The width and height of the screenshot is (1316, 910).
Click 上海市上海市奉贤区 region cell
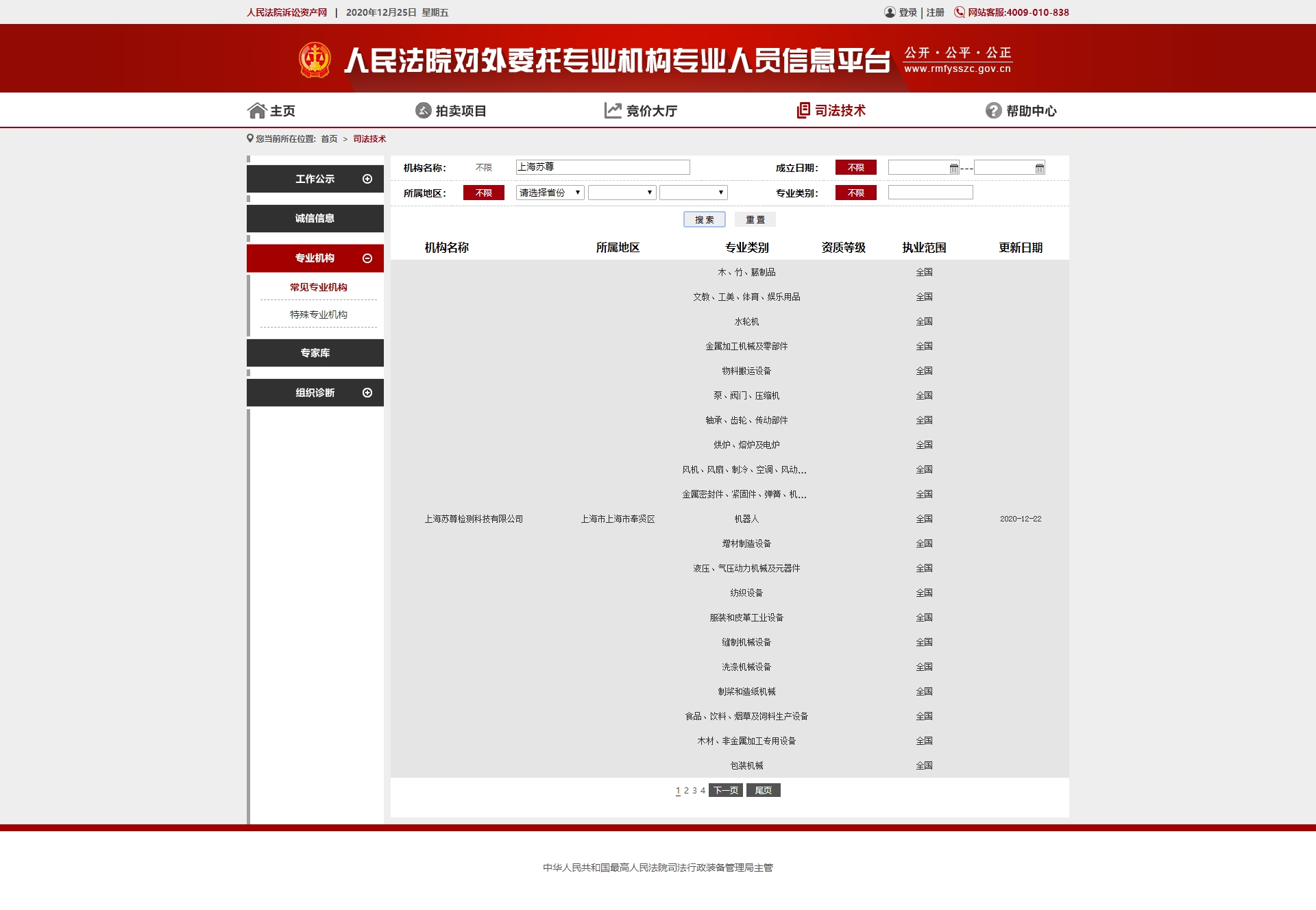618,519
